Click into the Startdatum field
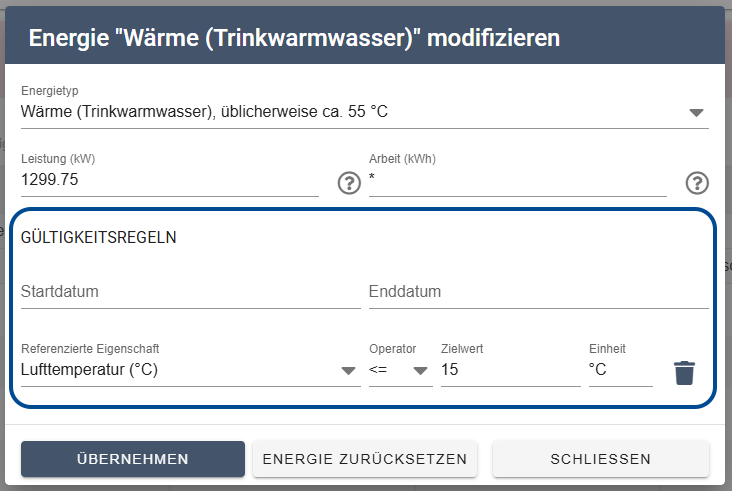 pyautogui.click(x=190, y=292)
